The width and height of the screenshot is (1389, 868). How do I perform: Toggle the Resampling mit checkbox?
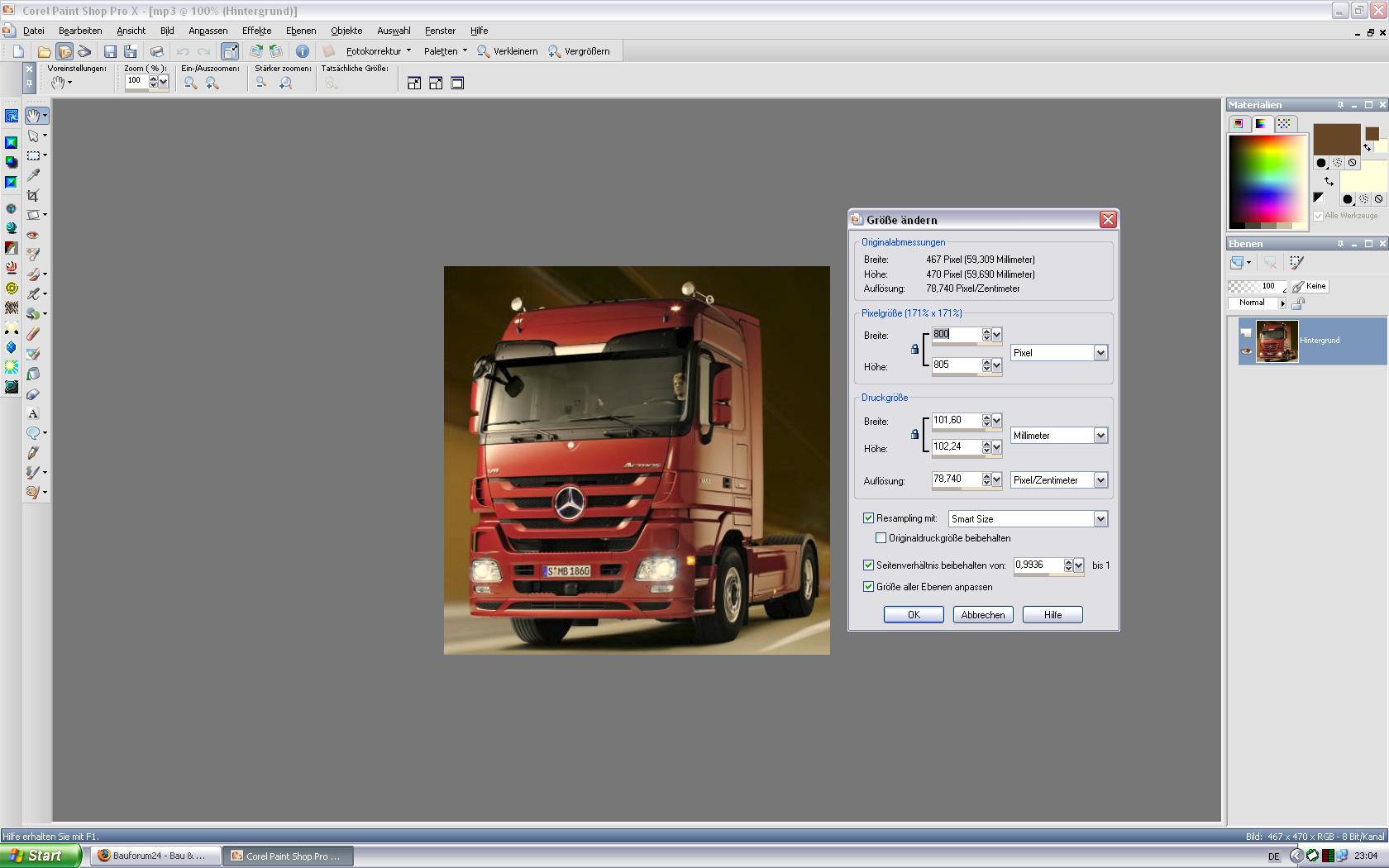(x=868, y=518)
